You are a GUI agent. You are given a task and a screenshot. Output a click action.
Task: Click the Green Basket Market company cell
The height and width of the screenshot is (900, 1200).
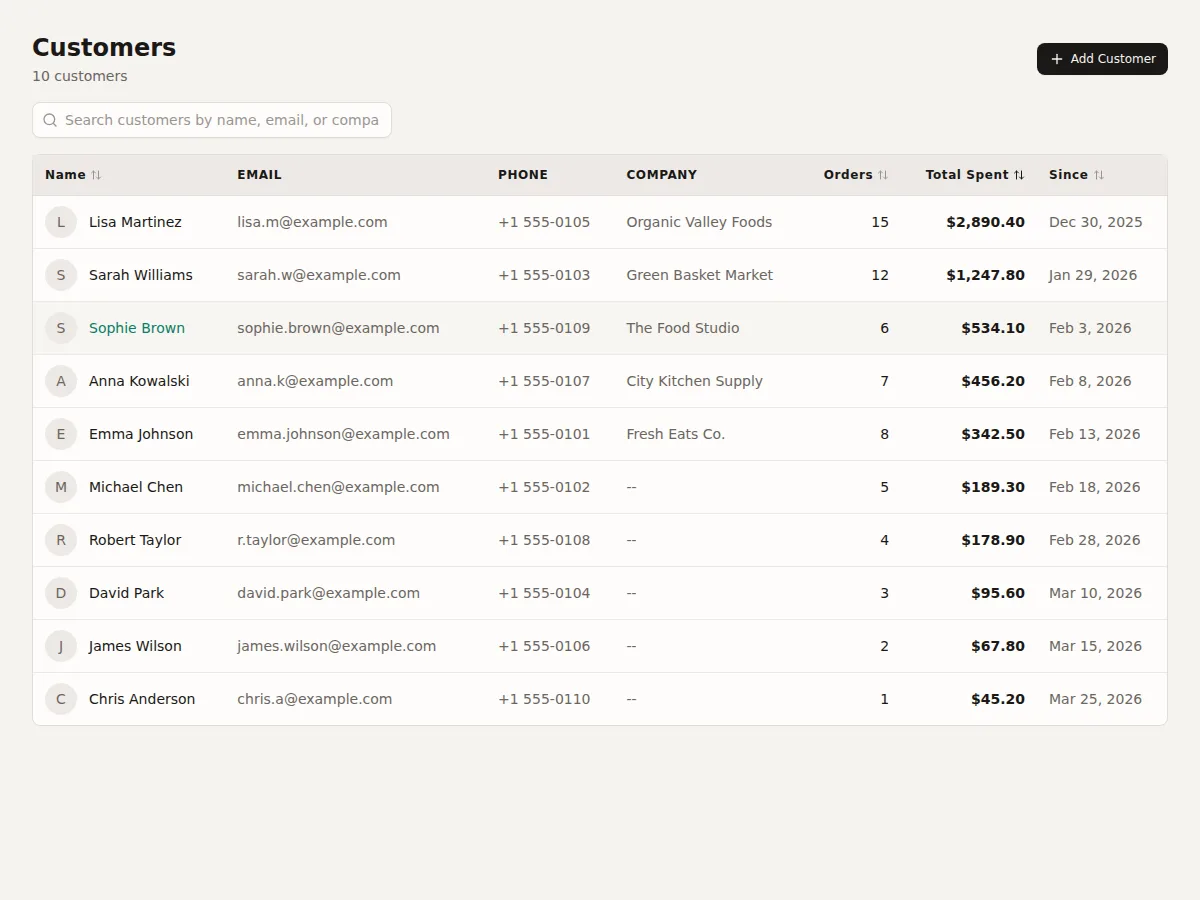pos(700,275)
